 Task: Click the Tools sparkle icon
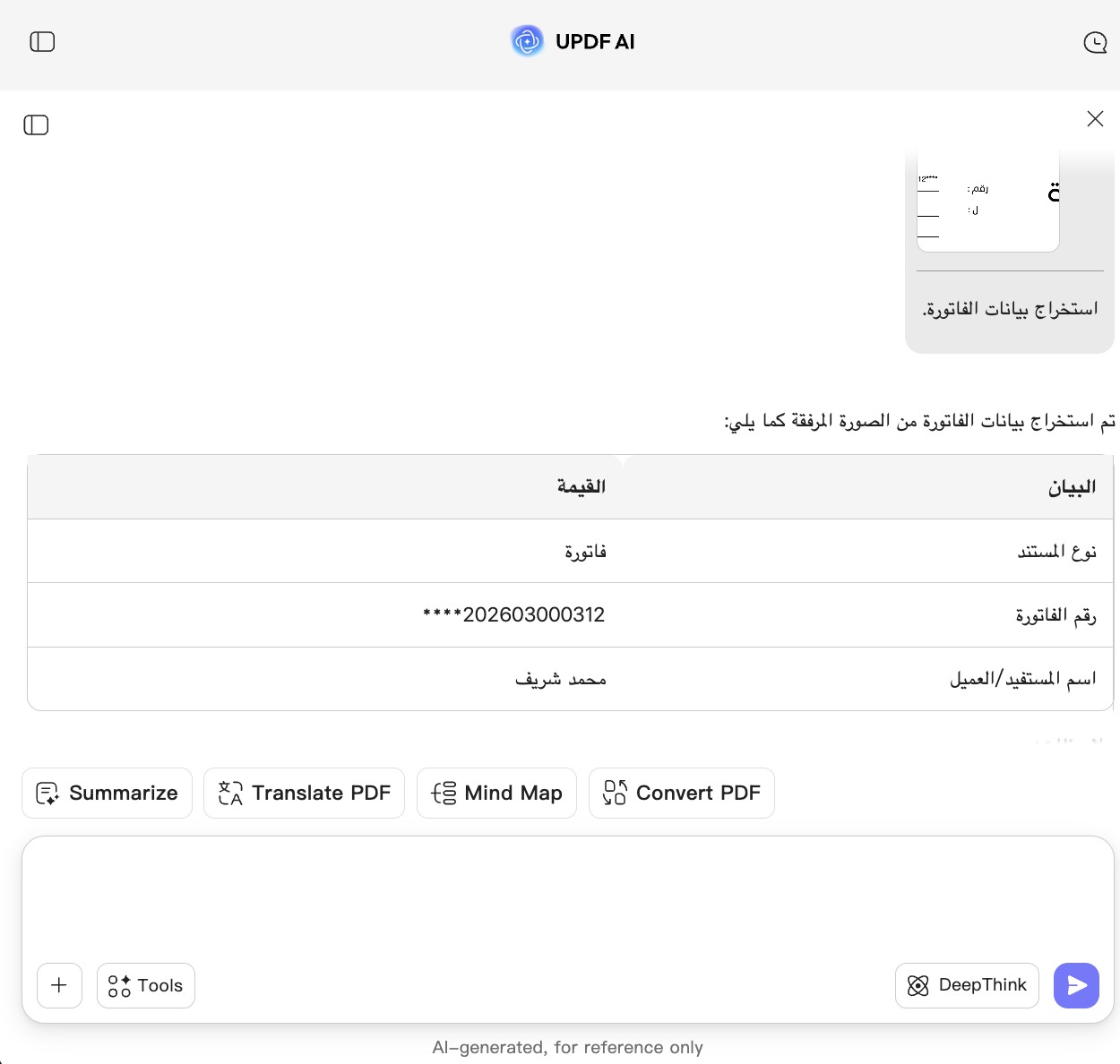pyautogui.click(x=120, y=985)
